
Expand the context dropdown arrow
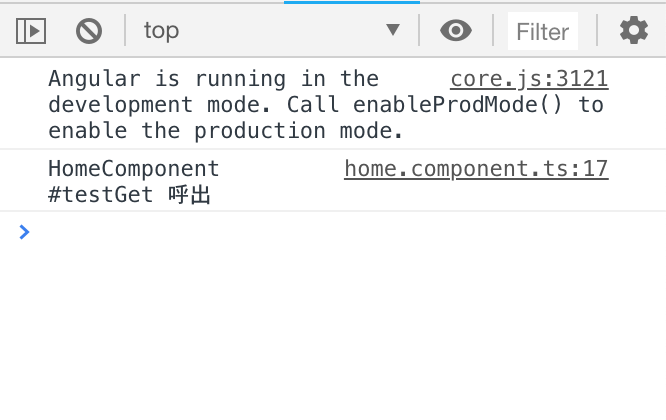point(393,30)
